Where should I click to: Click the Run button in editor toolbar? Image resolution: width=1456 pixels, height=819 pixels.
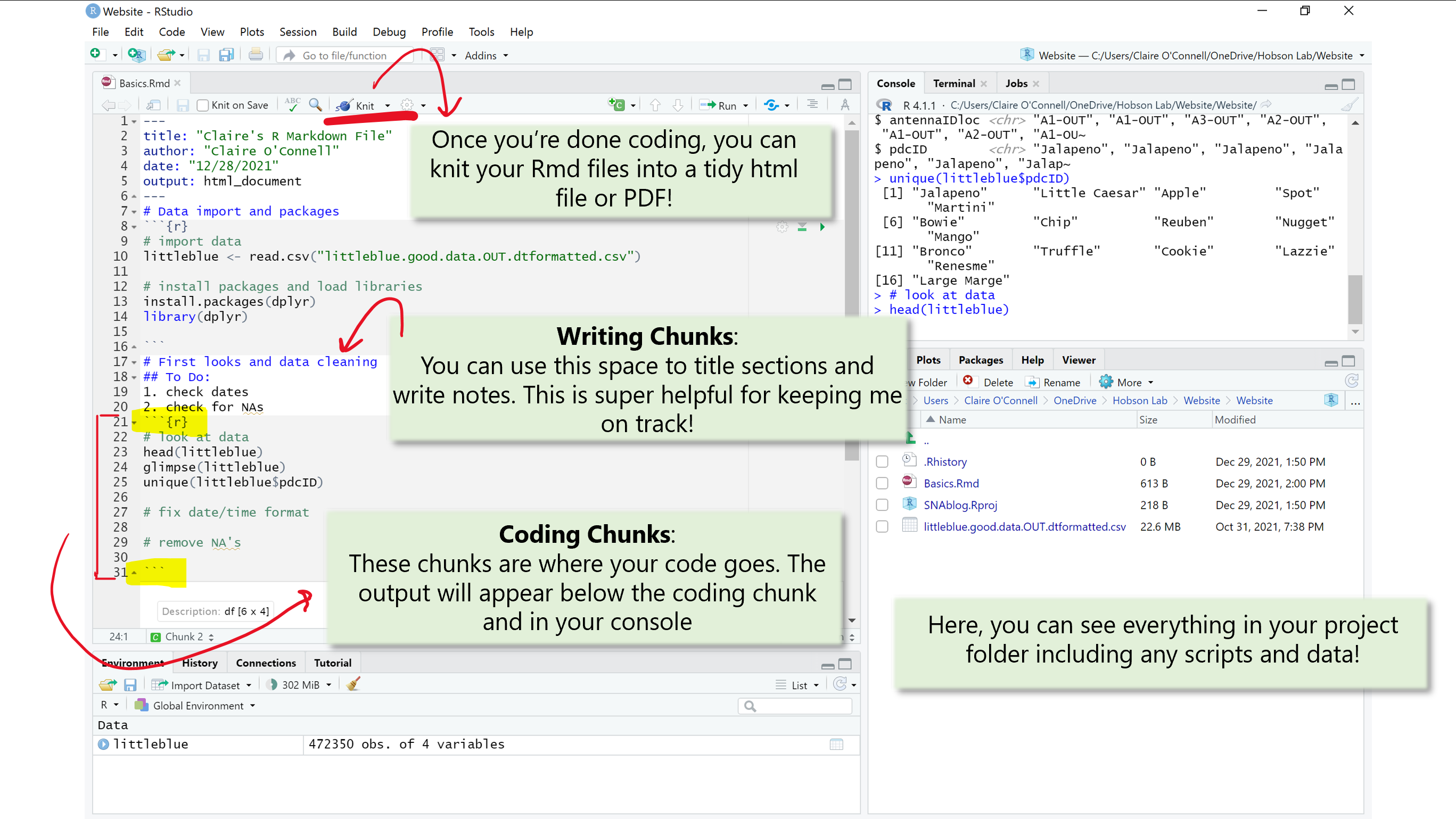(718, 105)
